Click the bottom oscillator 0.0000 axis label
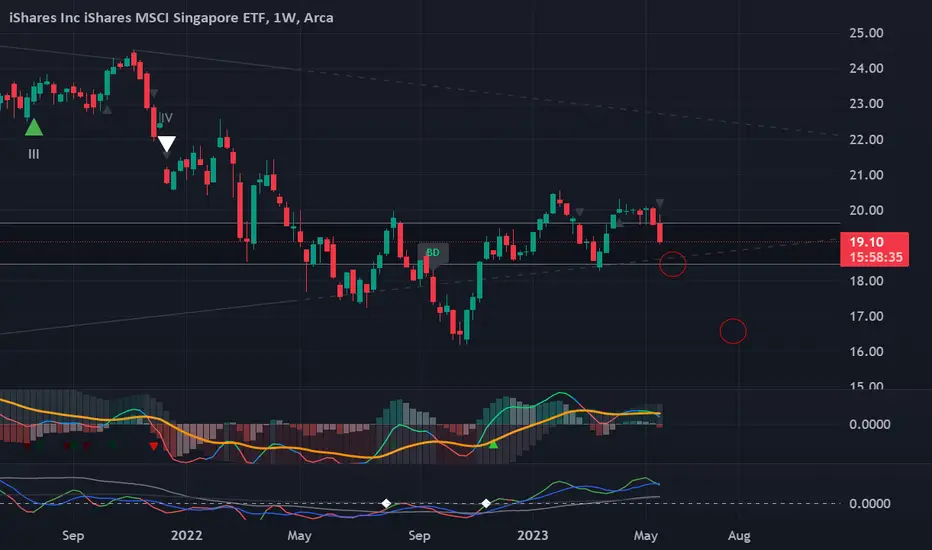Image resolution: width=932 pixels, height=550 pixels. point(870,504)
